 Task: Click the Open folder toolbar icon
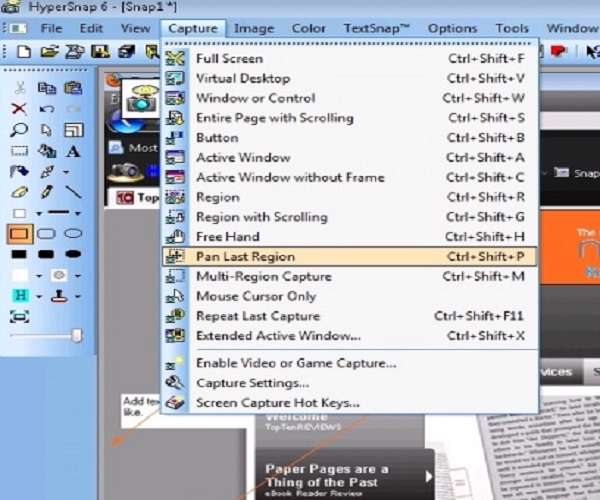coord(50,52)
